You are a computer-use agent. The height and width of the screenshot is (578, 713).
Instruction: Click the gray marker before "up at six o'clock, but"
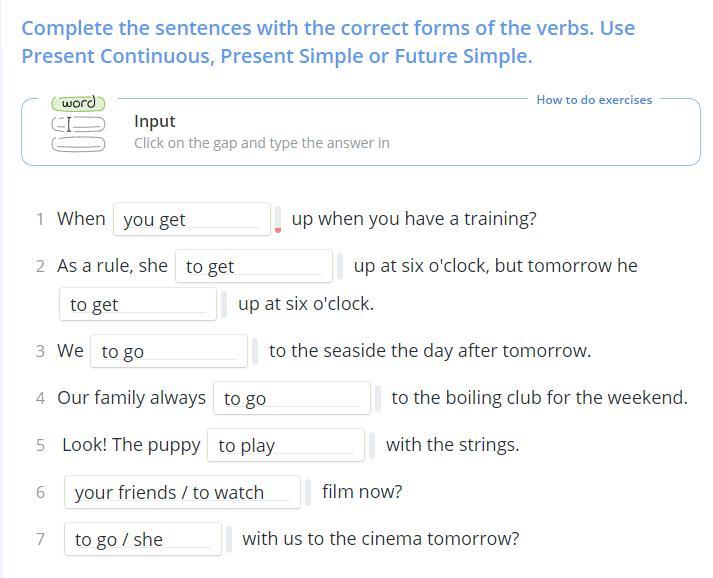click(340, 266)
